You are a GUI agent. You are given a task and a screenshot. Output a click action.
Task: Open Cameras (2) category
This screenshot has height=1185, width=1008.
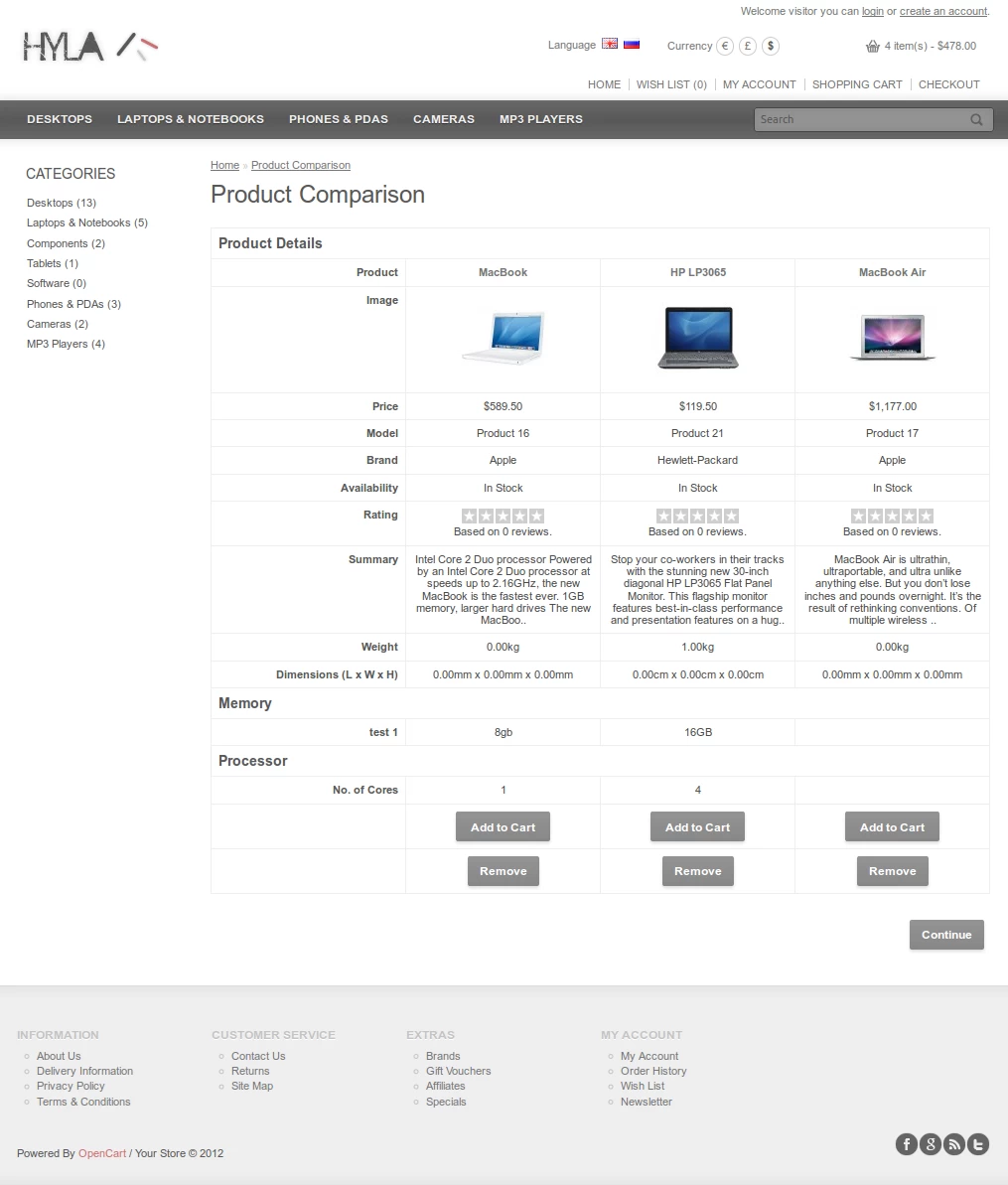pos(58,324)
